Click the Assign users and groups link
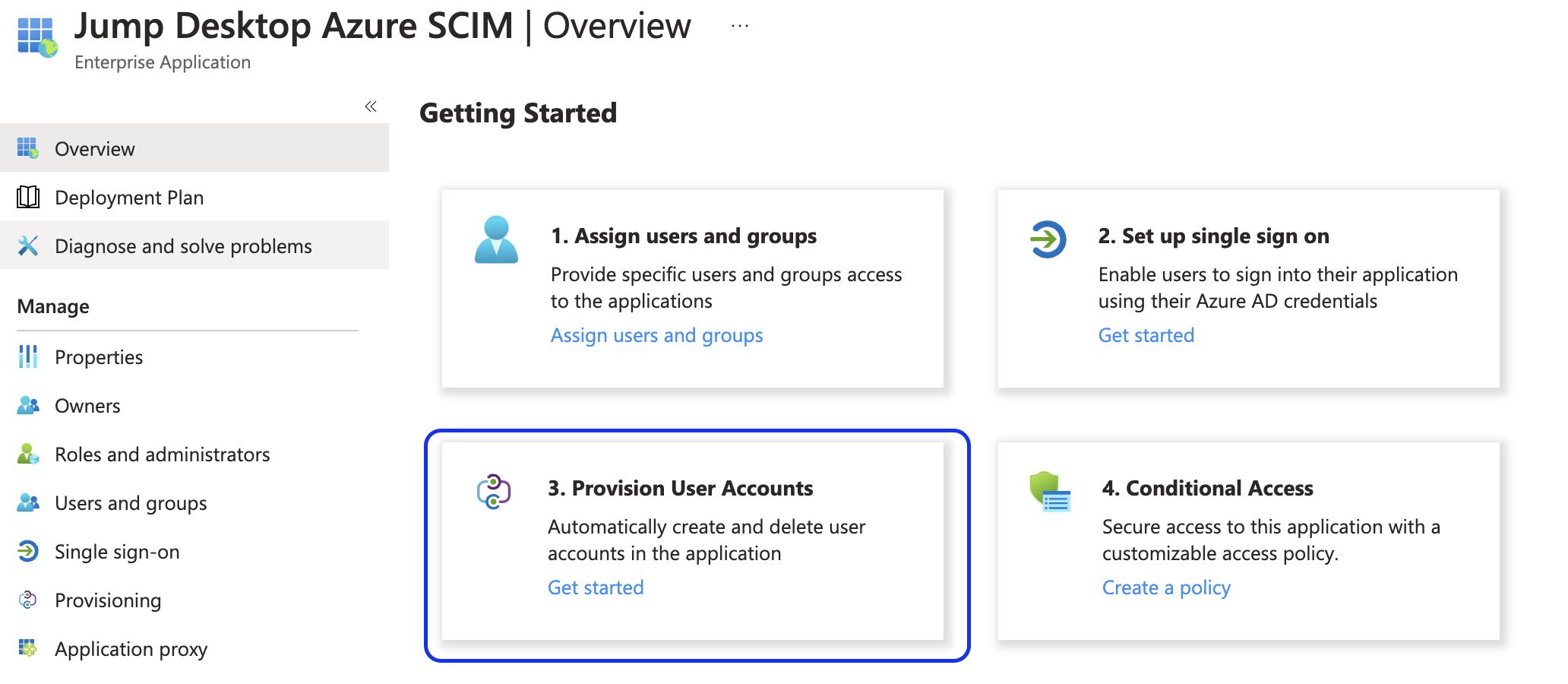Screen dimensions: 1568x684 click(x=656, y=335)
